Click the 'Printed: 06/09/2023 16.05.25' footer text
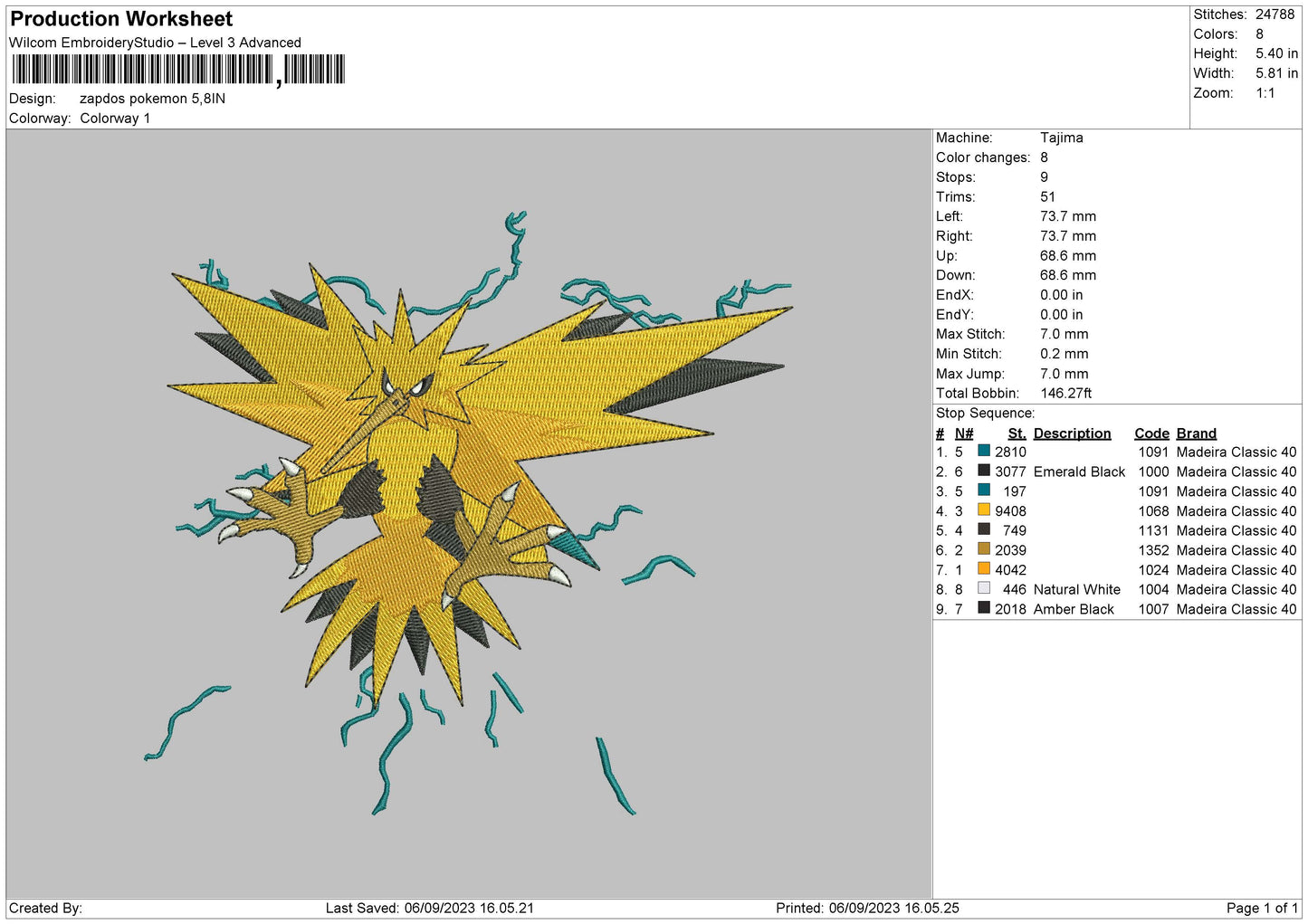 867,908
